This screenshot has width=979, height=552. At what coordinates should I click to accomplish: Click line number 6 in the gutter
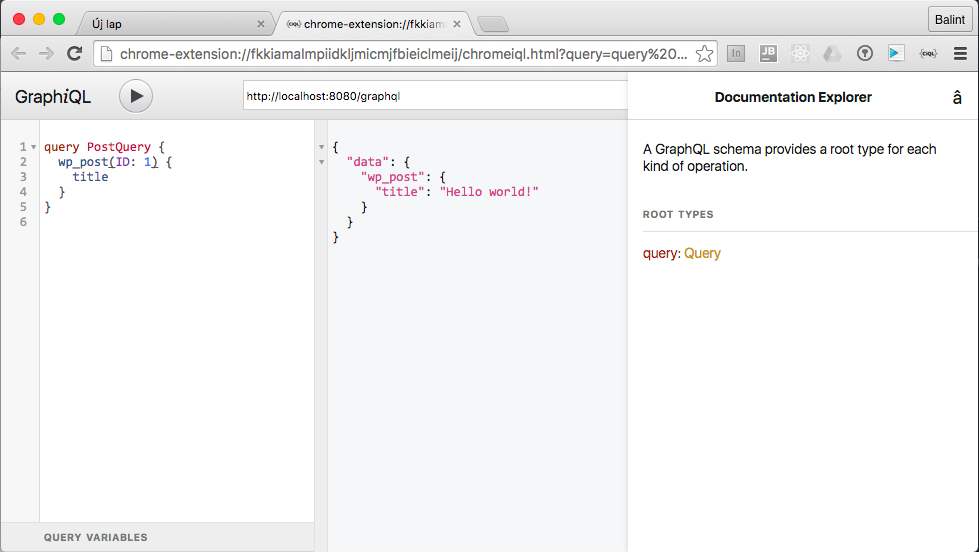pos(23,222)
